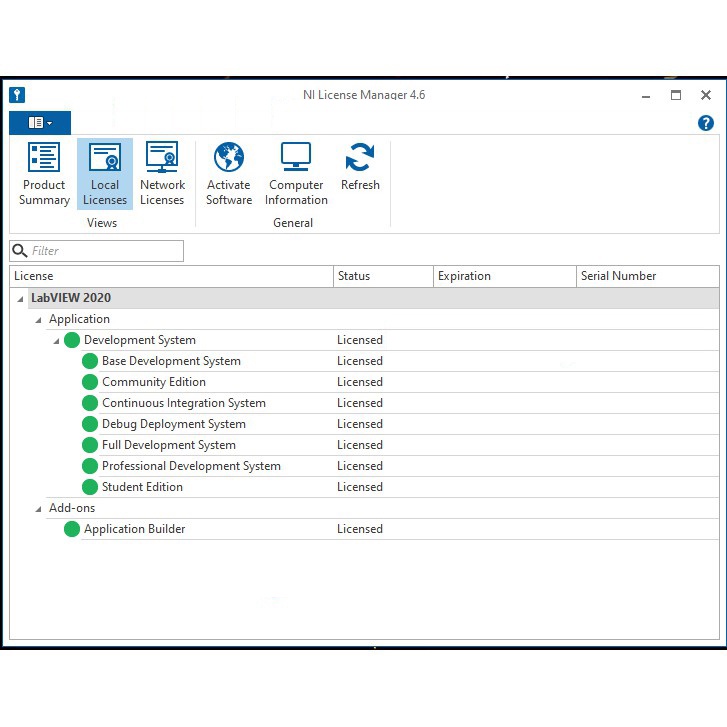
Task: Click the Activate Software globe icon
Action: pyautogui.click(x=229, y=158)
